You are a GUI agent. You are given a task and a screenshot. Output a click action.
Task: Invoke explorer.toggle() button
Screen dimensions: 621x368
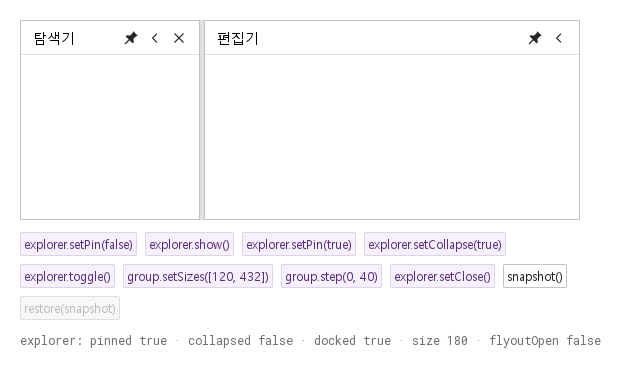pos(67,276)
